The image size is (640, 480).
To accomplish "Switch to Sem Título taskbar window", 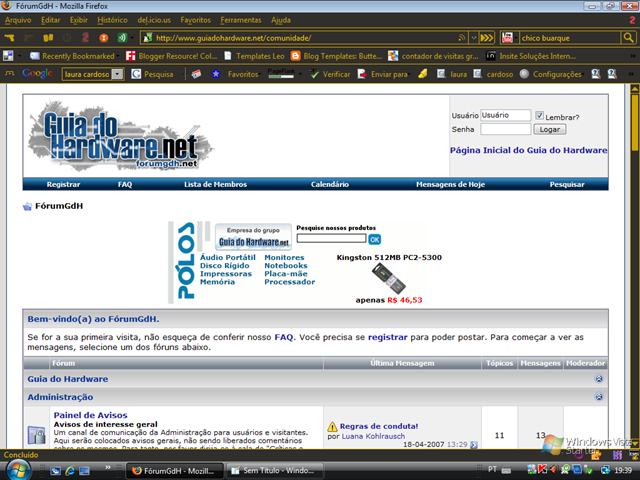I will (x=275, y=471).
